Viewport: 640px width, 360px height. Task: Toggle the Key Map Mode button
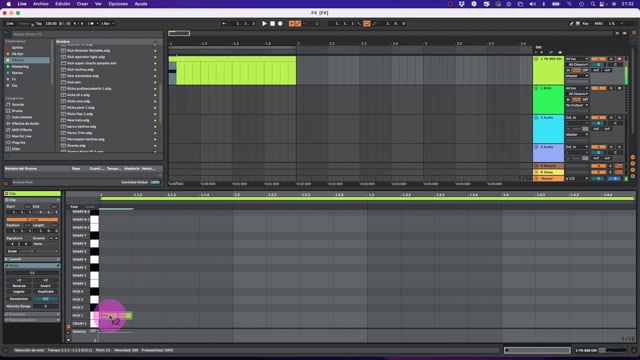[585, 24]
